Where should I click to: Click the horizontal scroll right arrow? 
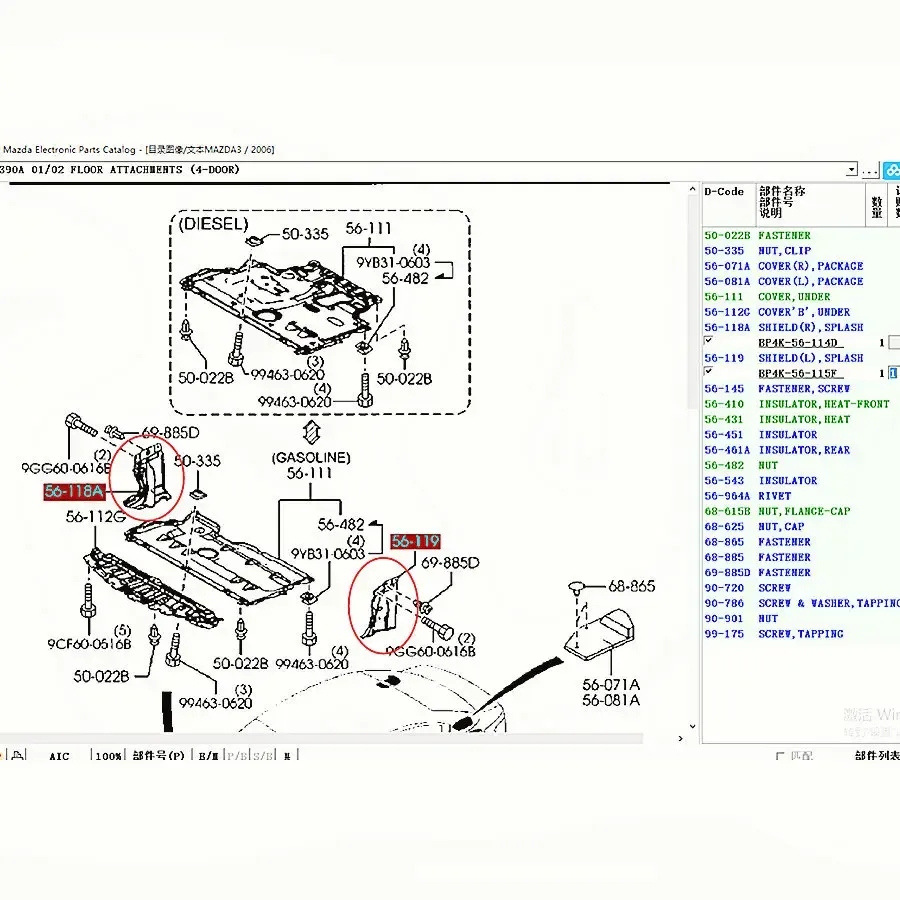tap(681, 739)
